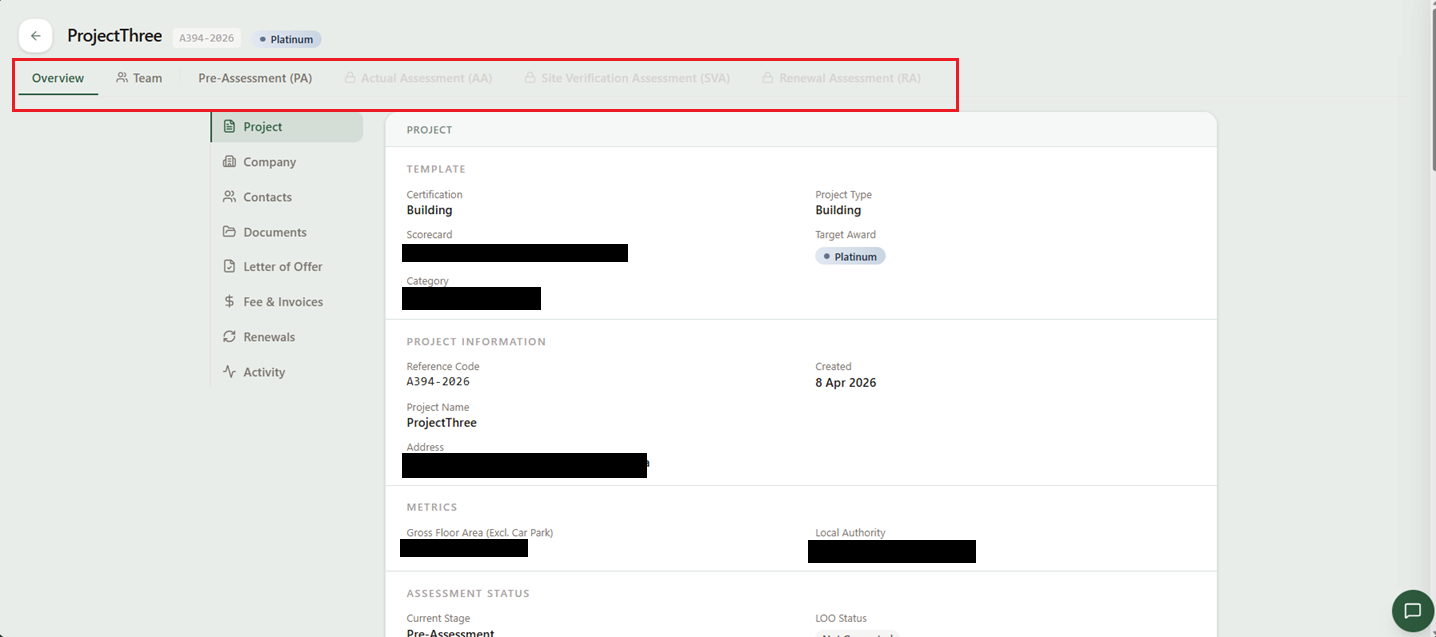
Task: Click the Address label
Action: (x=425, y=447)
